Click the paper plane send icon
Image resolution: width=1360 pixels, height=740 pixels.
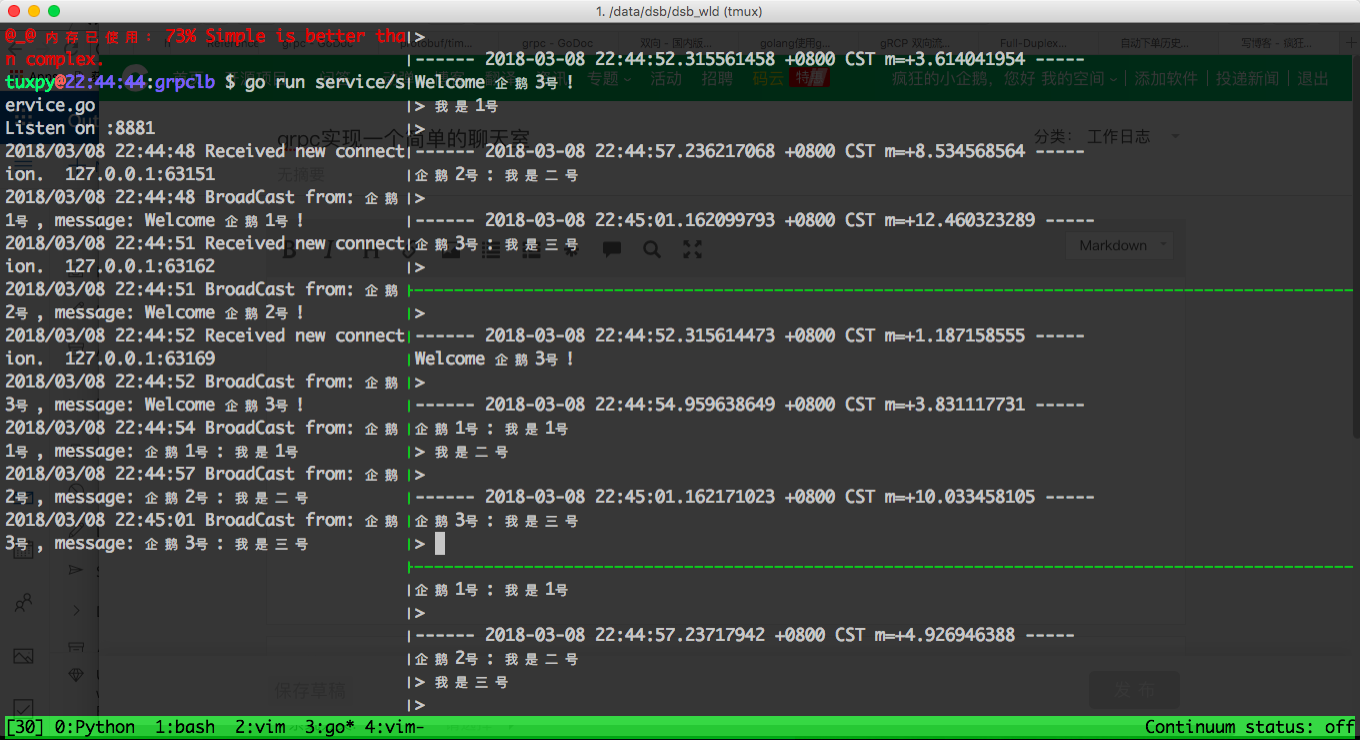[x=76, y=569]
